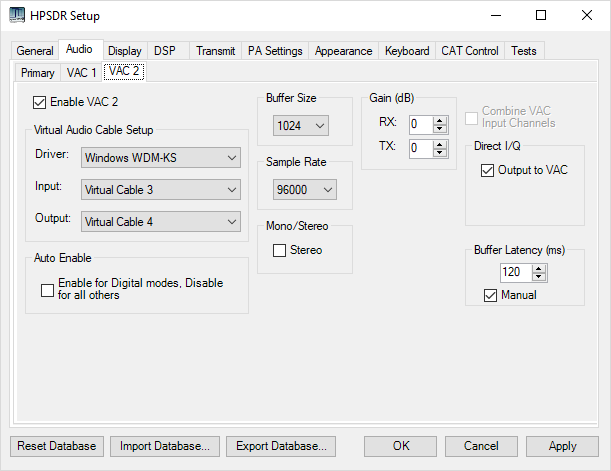Toggle the Manual buffer latency checkbox
The width and height of the screenshot is (611, 471).
click(491, 295)
